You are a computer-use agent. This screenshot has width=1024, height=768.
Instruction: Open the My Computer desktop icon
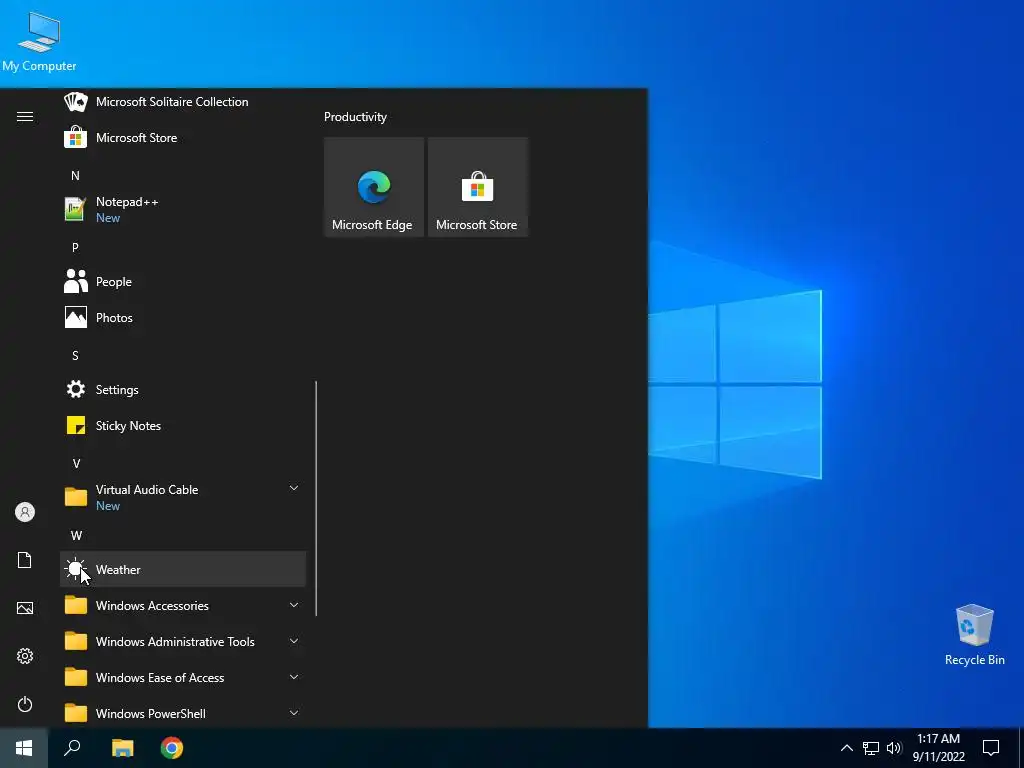[39, 42]
